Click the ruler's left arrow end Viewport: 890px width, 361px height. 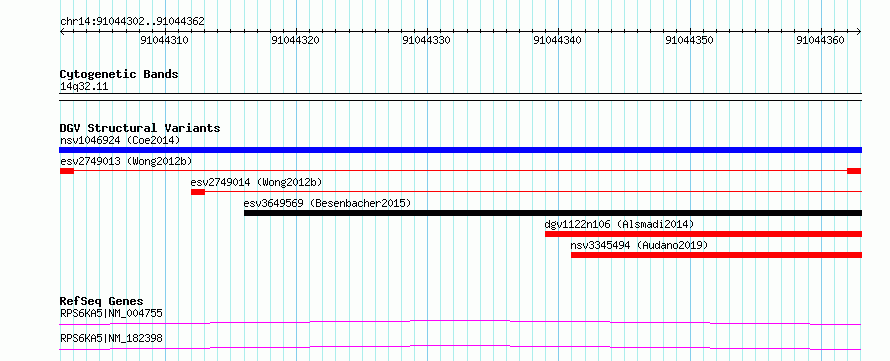[62, 32]
